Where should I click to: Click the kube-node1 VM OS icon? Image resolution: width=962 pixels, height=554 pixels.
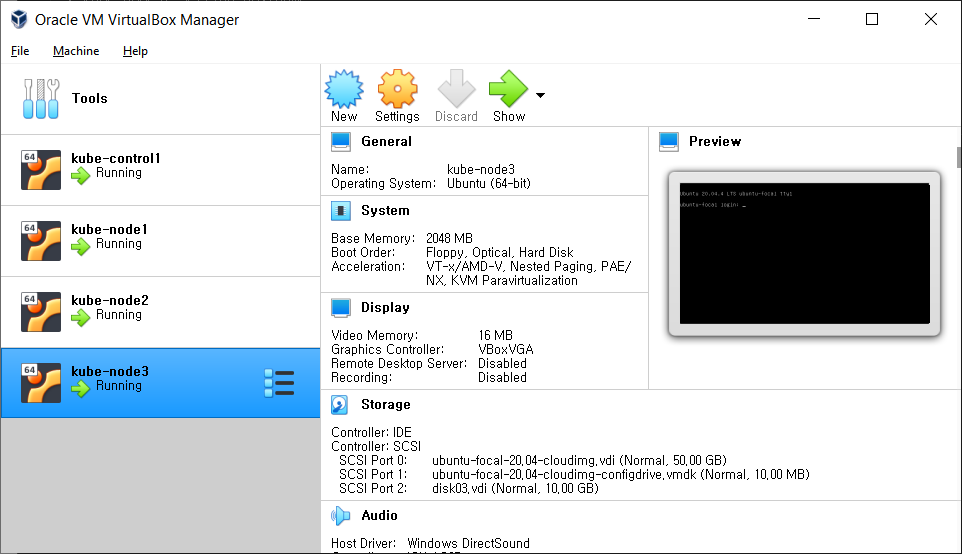pos(40,241)
